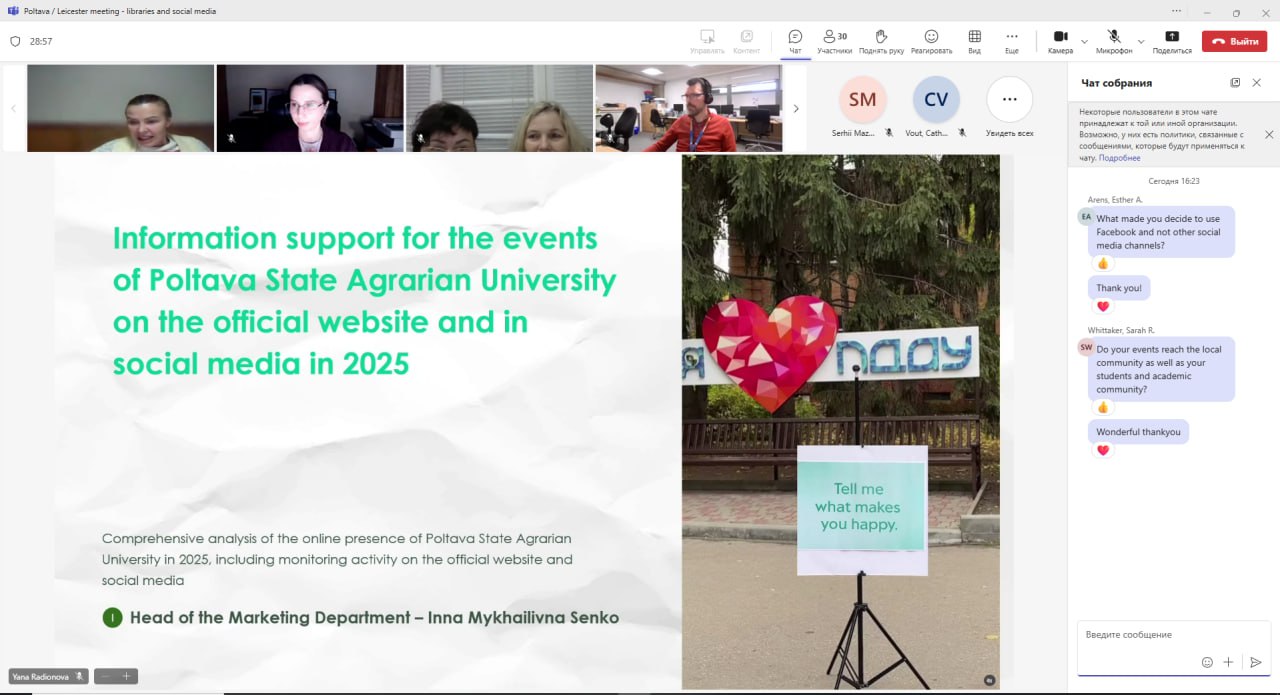Image resolution: width=1280 pixels, height=695 pixels.
Task: Show next participants with right chevron
Action: pos(796,108)
